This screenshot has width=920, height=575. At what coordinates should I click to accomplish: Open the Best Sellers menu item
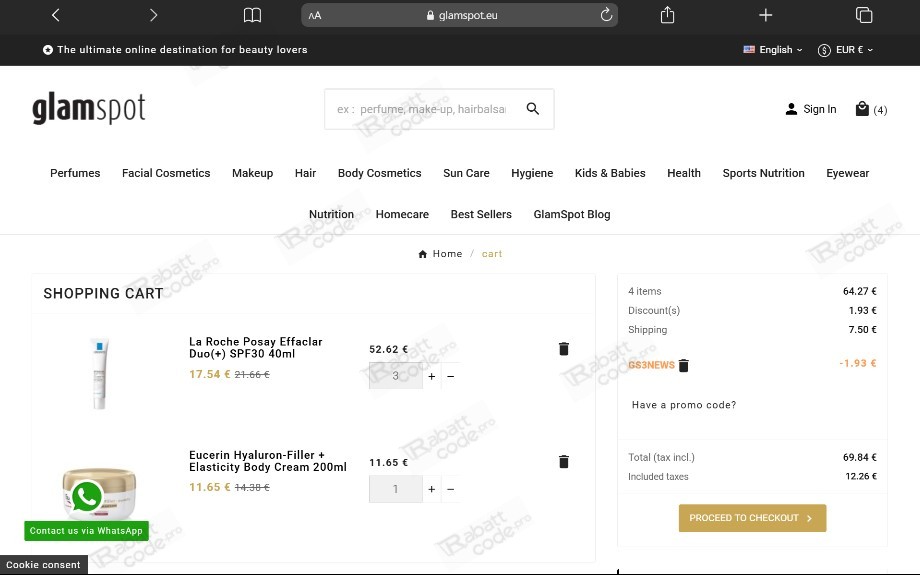481,214
